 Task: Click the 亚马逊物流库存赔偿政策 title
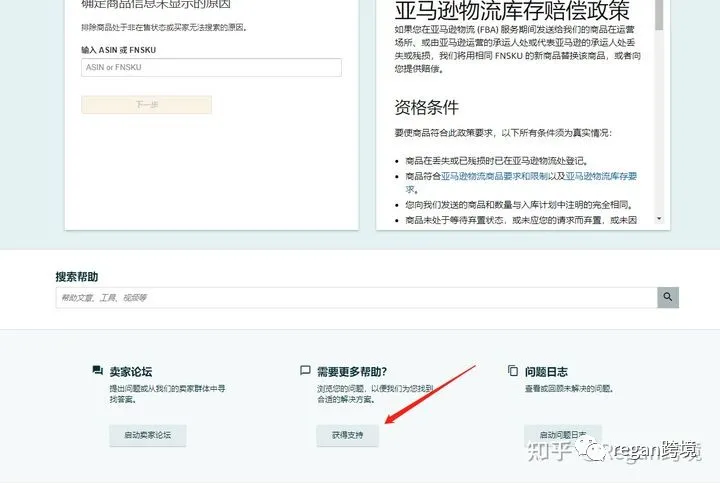512,11
